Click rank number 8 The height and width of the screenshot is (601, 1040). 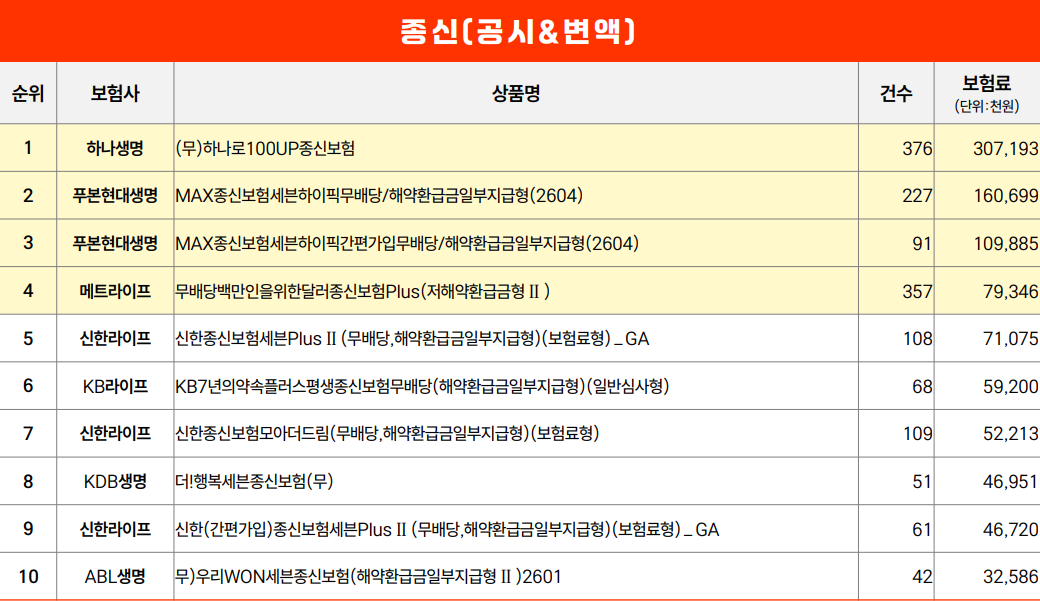28,482
